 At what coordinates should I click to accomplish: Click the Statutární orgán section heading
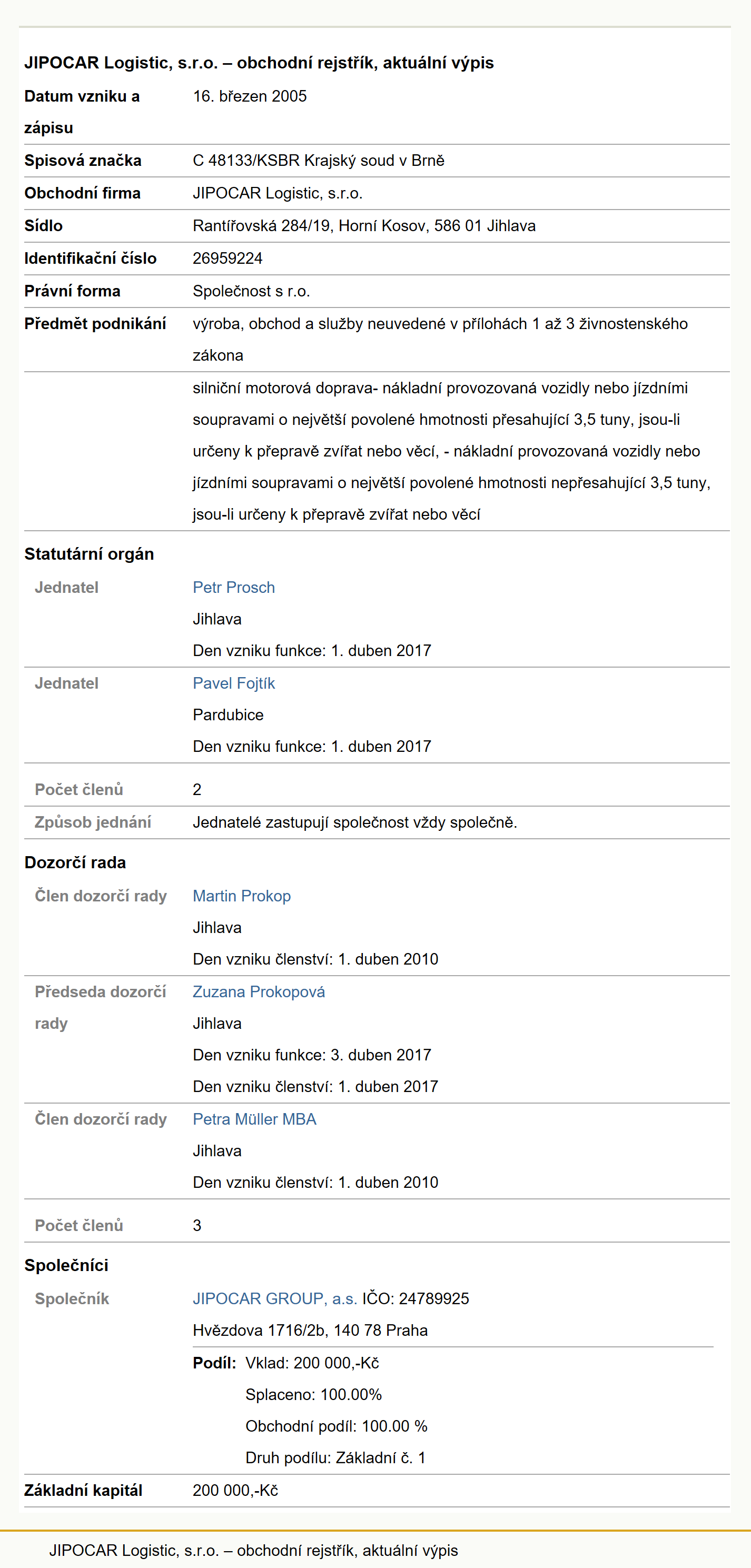click(x=89, y=554)
